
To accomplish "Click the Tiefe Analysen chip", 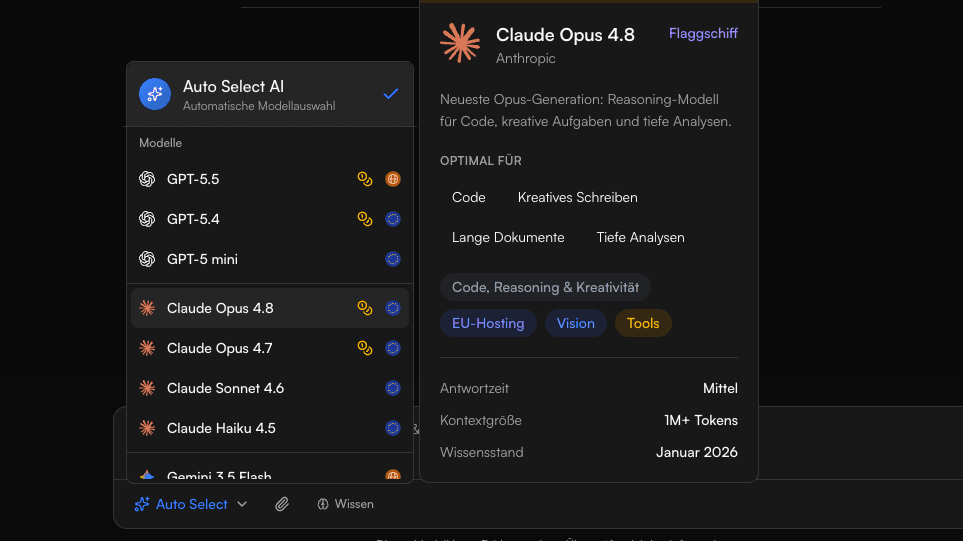I will [641, 237].
